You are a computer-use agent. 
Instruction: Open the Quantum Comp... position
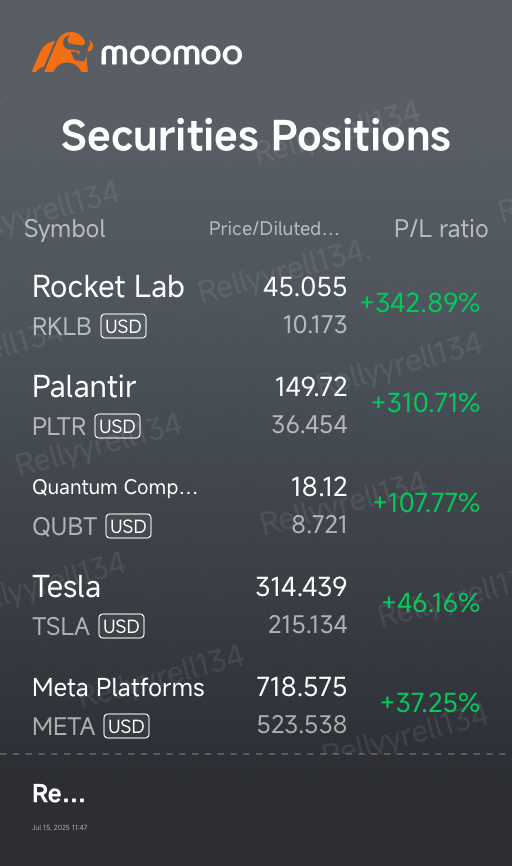[x=256, y=505]
